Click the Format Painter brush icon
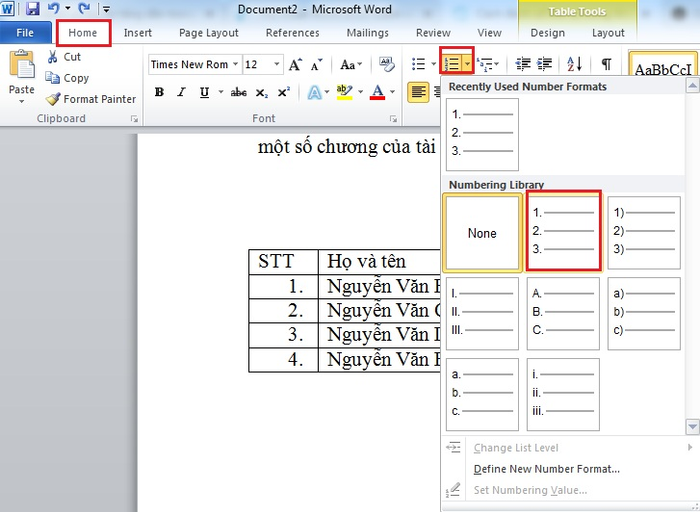The image size is (700, 512). [x=53, y=99]
